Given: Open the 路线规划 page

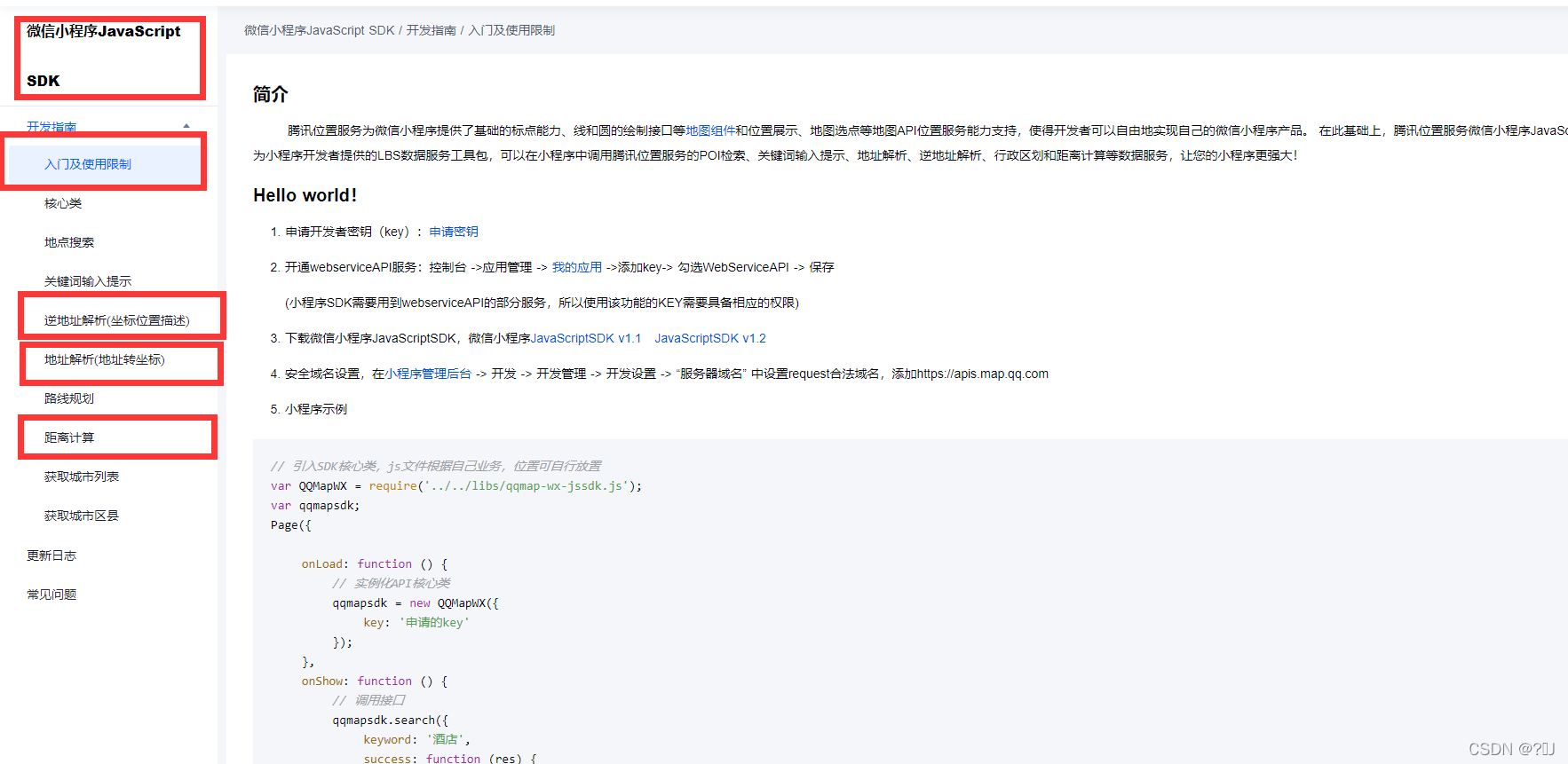Looking at the screenshot, I should click(69, 398).
